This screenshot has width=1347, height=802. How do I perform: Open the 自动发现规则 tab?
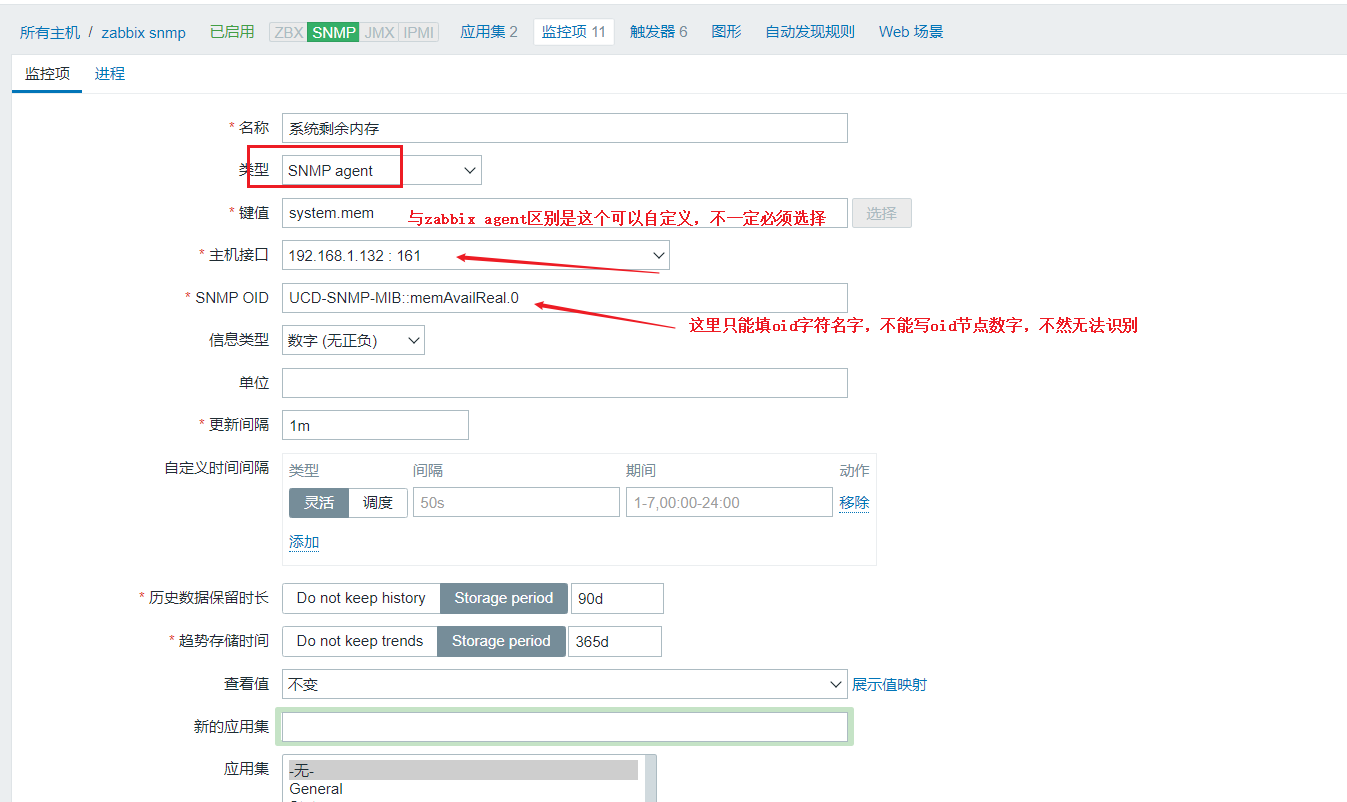click(810, 31)
